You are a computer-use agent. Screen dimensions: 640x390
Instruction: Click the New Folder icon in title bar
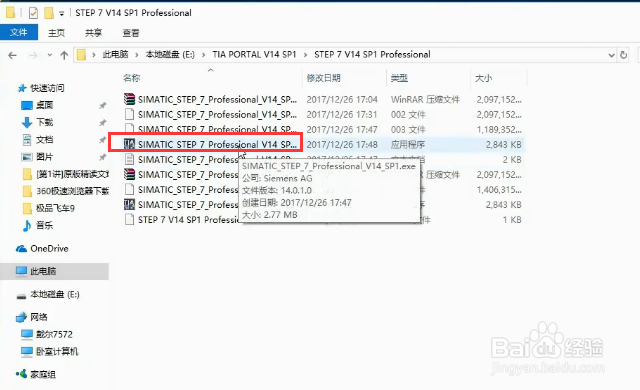click(49, 13)
